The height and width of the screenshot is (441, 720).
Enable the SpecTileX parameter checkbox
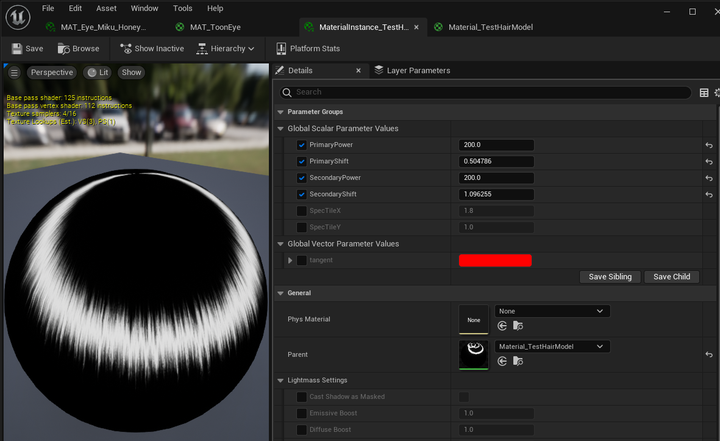click(x=302, y=211)
